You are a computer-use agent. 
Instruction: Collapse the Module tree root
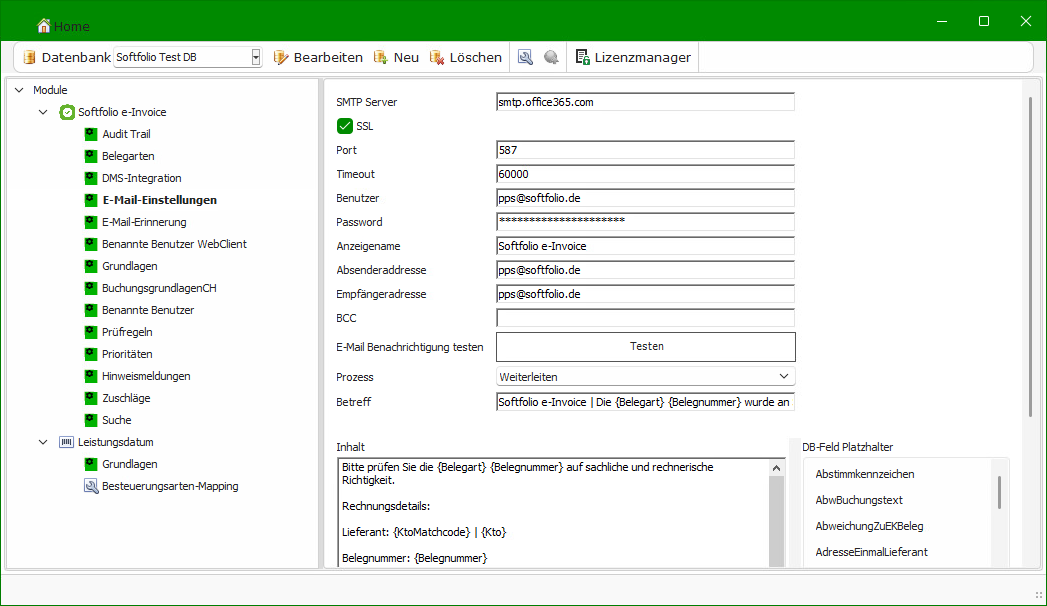point(19,90)
